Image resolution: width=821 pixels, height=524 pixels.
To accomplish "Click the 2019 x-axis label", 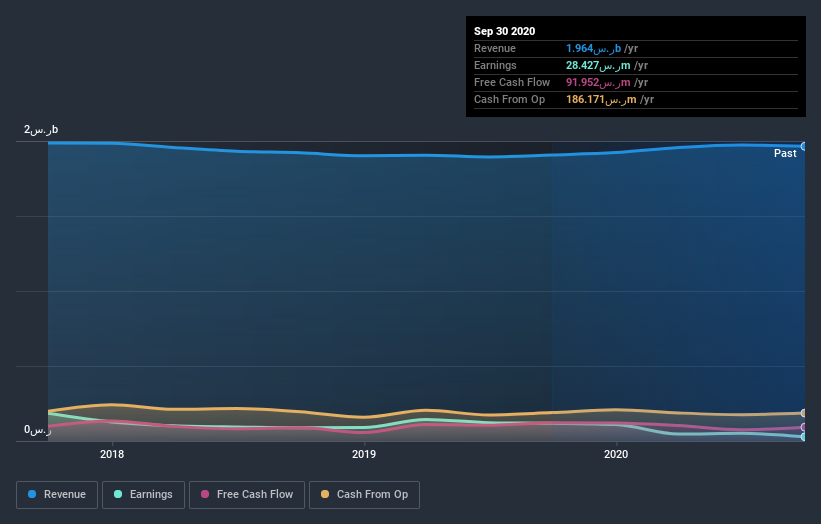I will coord(364,454).
